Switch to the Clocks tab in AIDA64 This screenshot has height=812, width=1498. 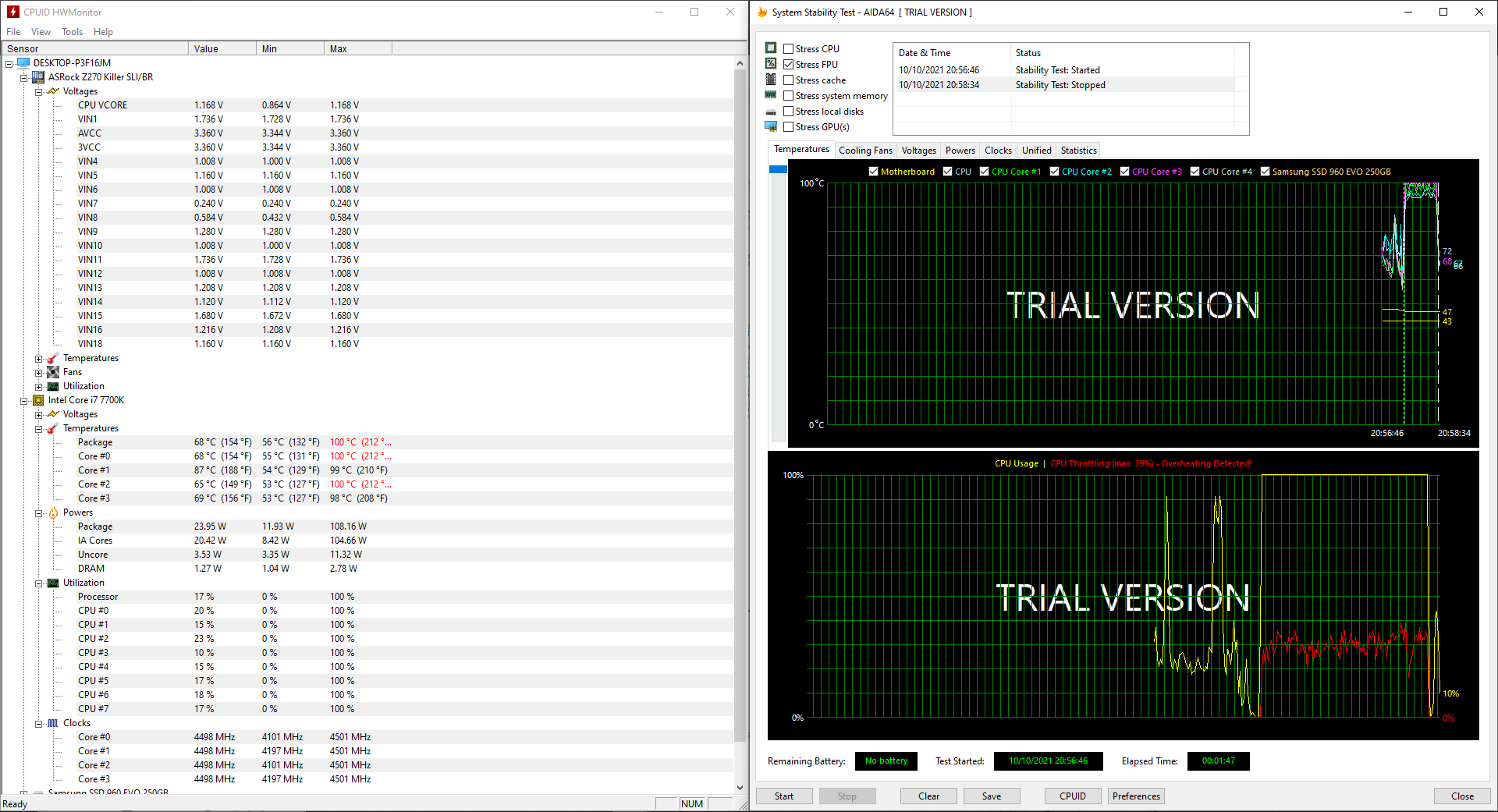pos(998,151)
